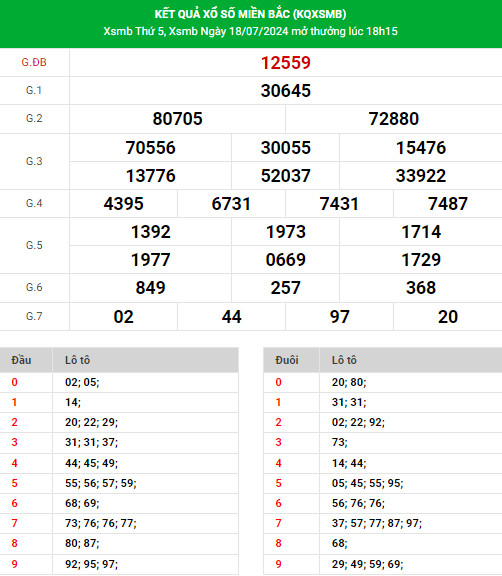The height and width of the screenshot is (576, 502).
Task: Click the G.5 number 1977
Action: coord(151,260)
